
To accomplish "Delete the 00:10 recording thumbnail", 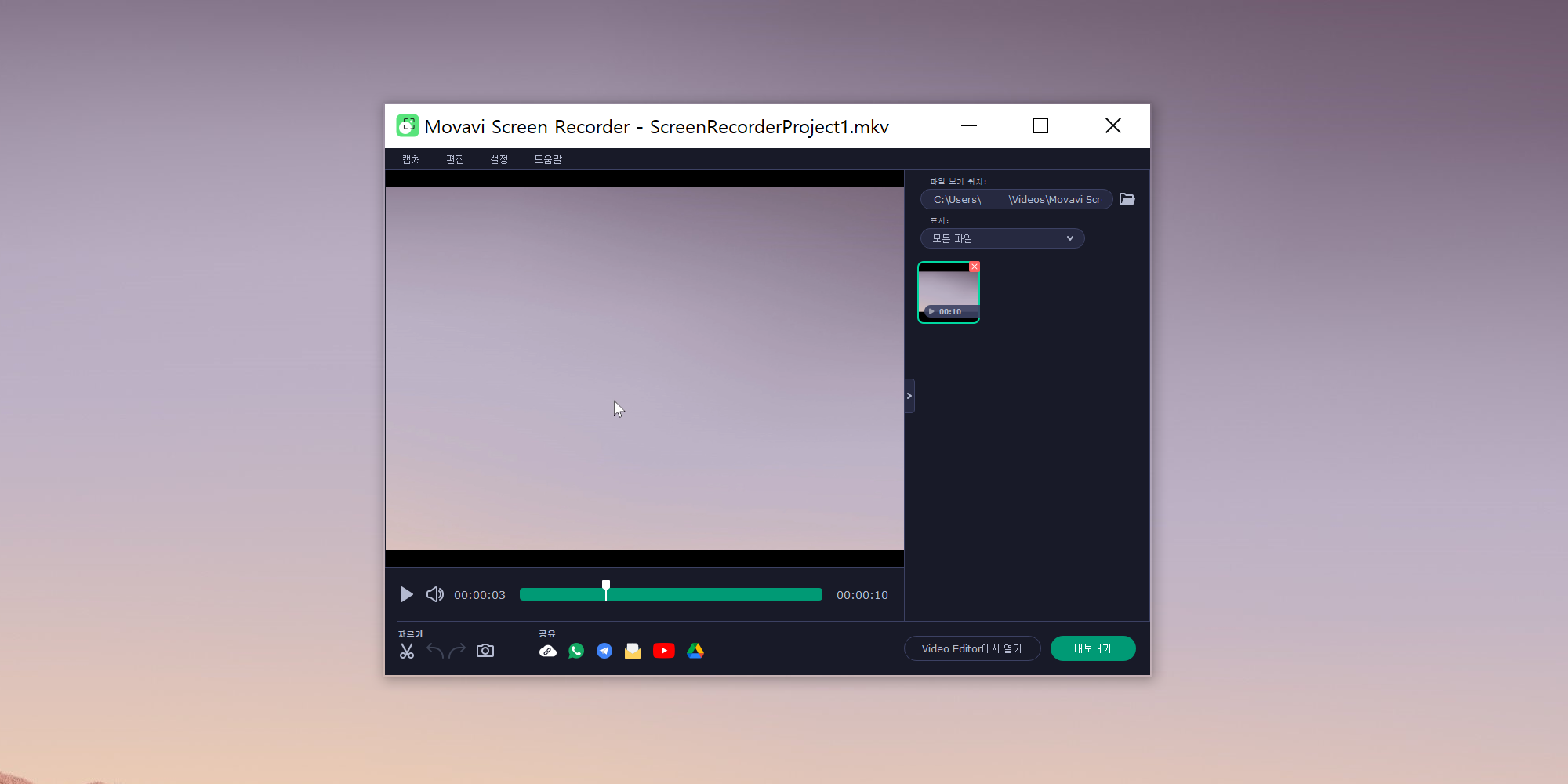I will coord(975,267).
